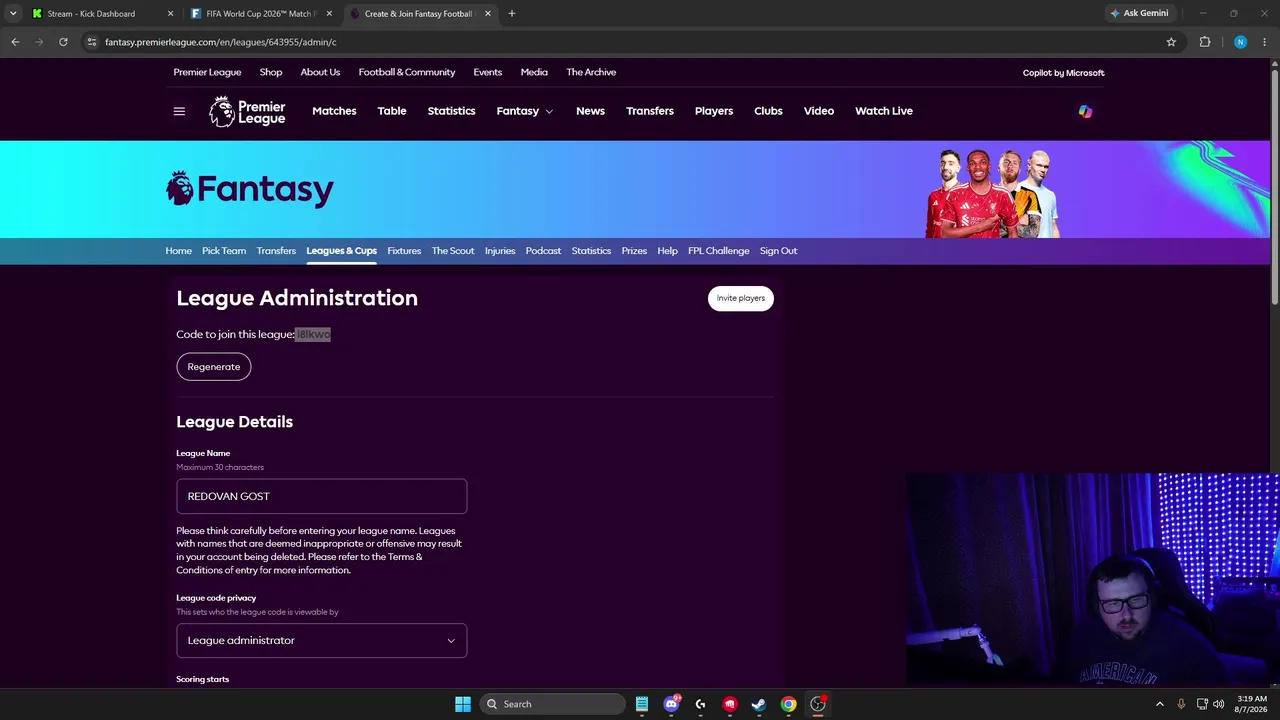Show hidden system tray icons

pyautogui.click(x=1160, y=704)
